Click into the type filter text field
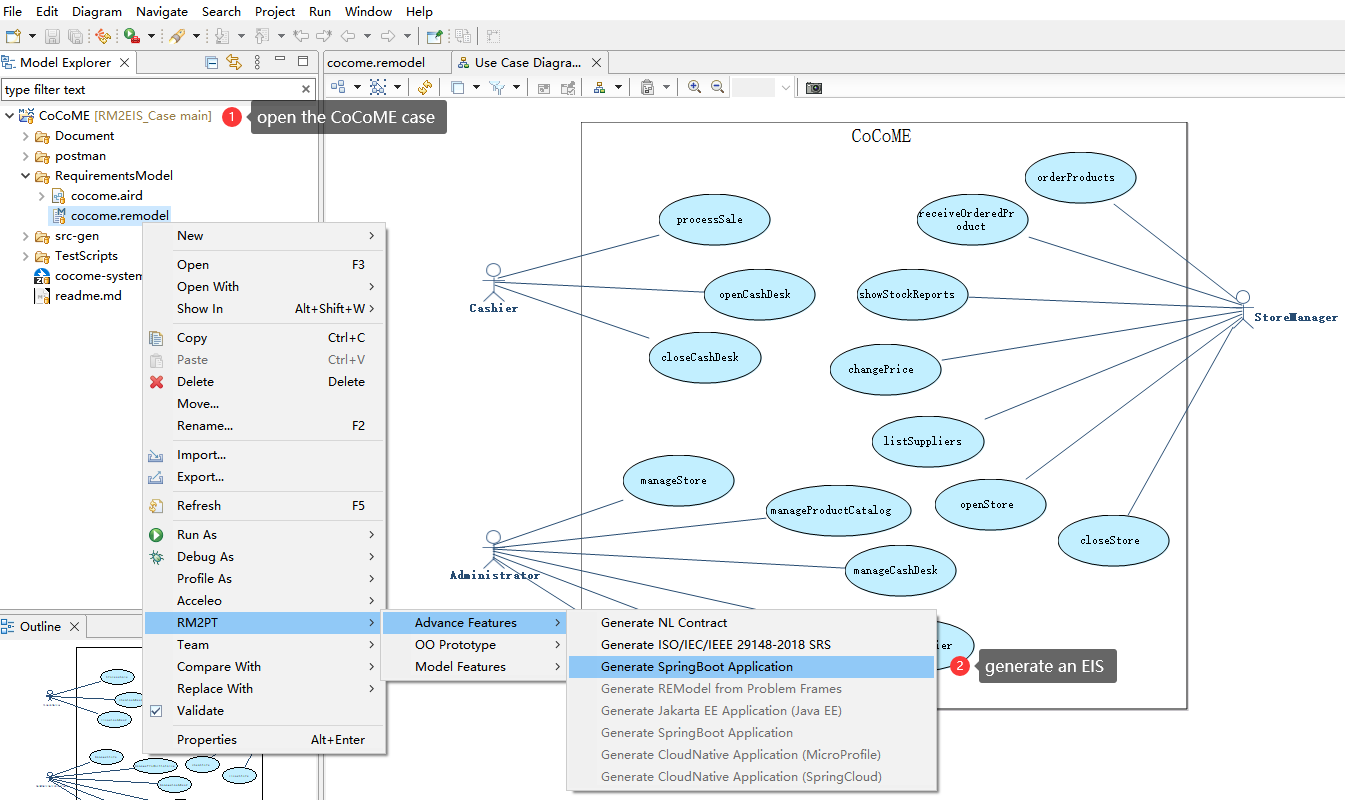The image size is (1345, 800). tap(150, 89)
